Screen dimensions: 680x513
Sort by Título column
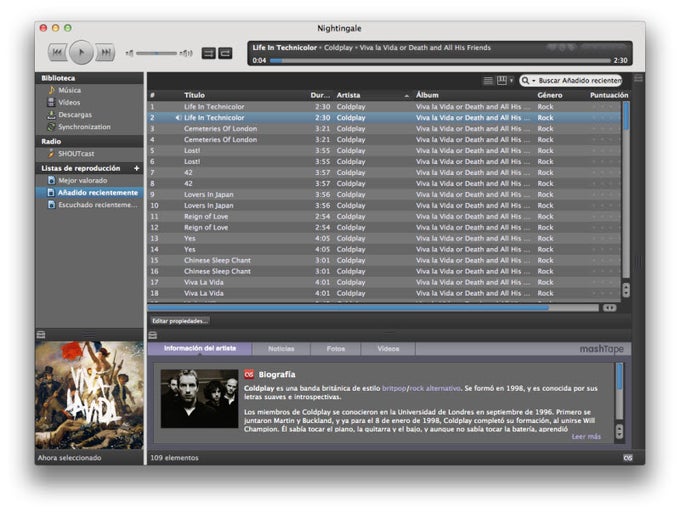(x=194, y=95)
